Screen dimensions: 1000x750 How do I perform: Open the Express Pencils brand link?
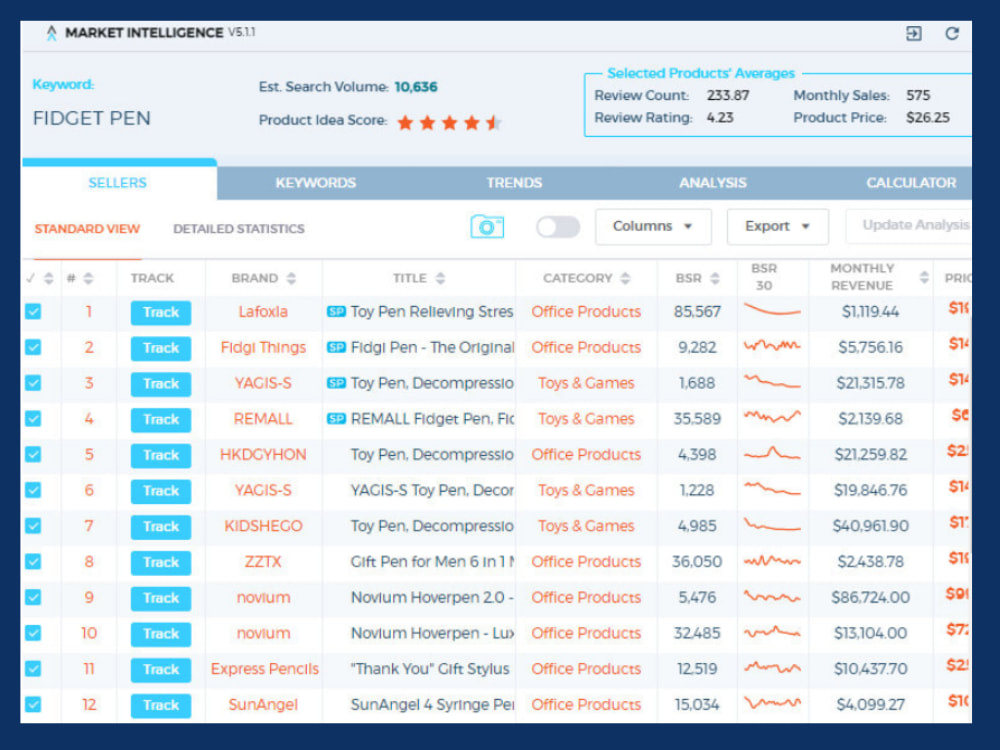point(265,668)
